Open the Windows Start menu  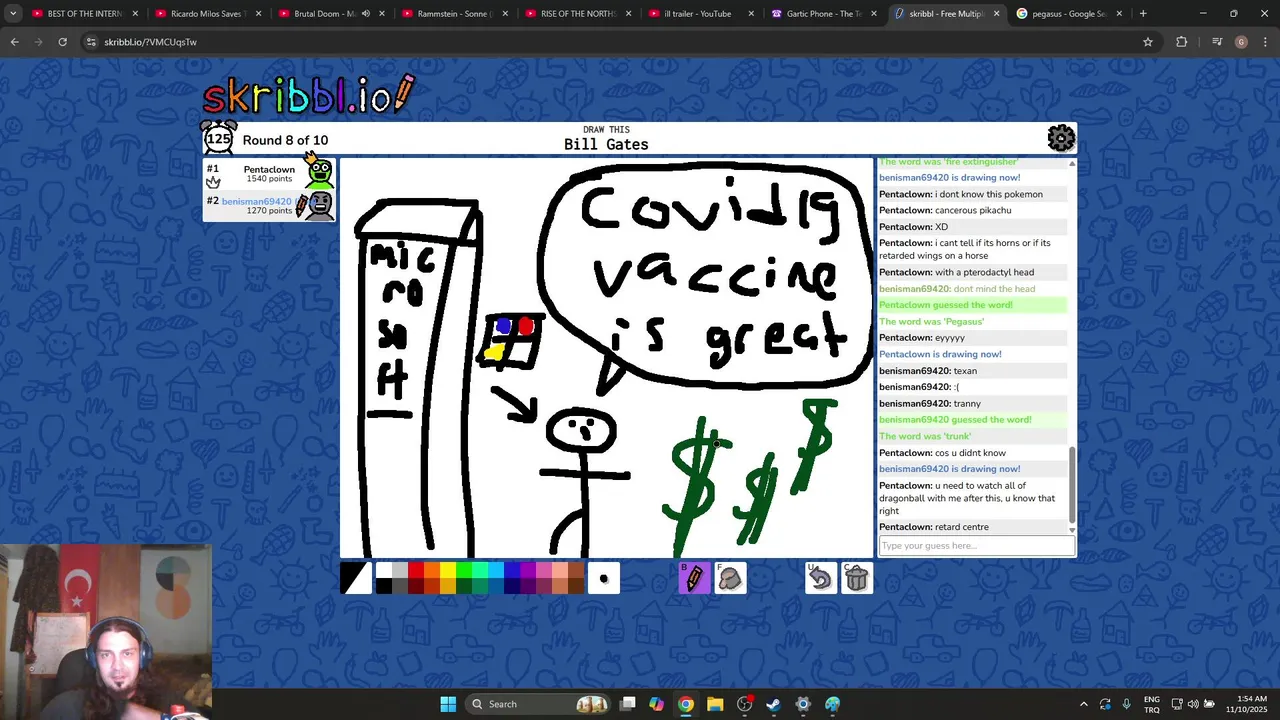coord(448,704)
